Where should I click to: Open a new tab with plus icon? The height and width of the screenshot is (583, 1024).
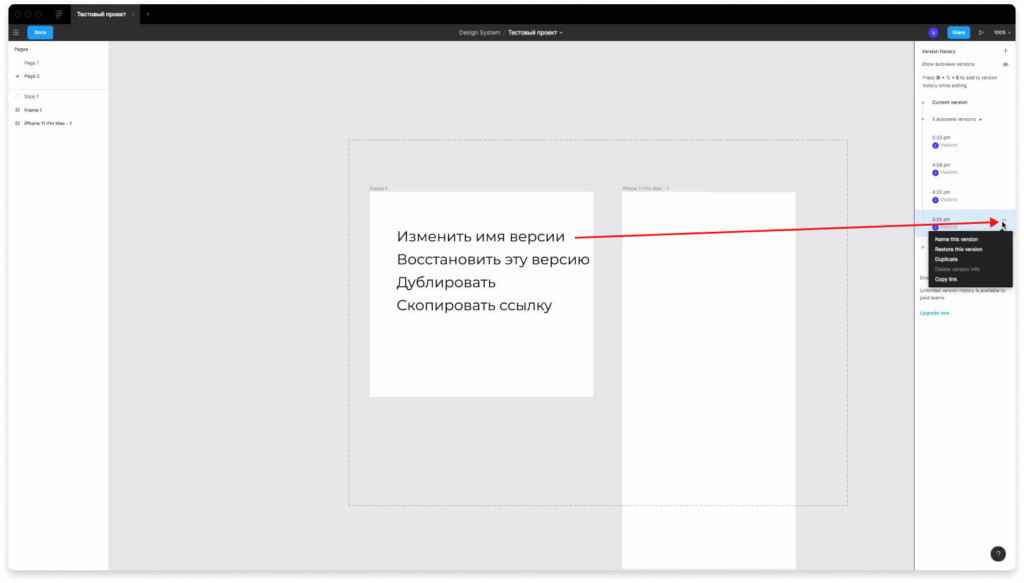(147, 14)
